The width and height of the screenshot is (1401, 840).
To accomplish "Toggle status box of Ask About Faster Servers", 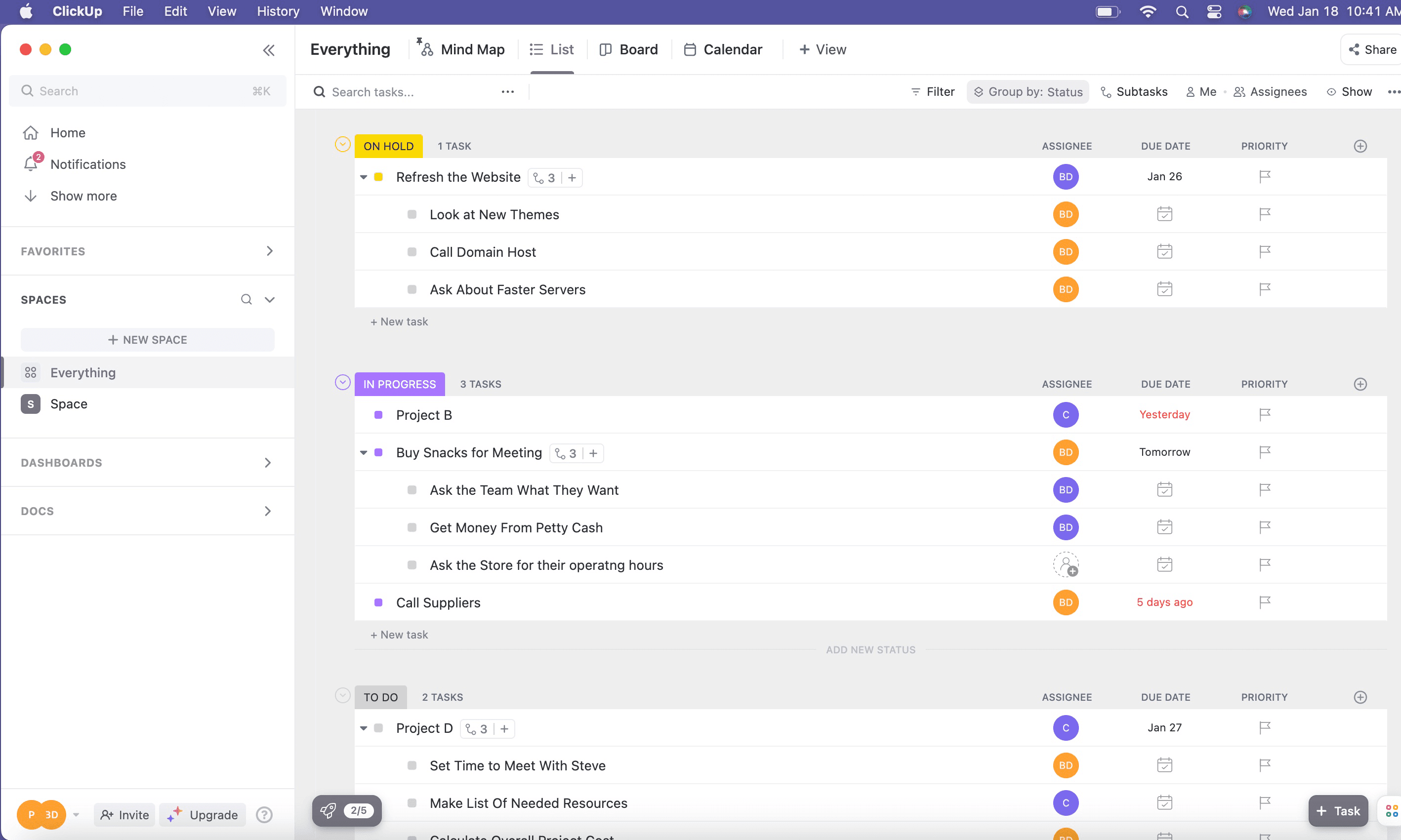I will (412, 289).
